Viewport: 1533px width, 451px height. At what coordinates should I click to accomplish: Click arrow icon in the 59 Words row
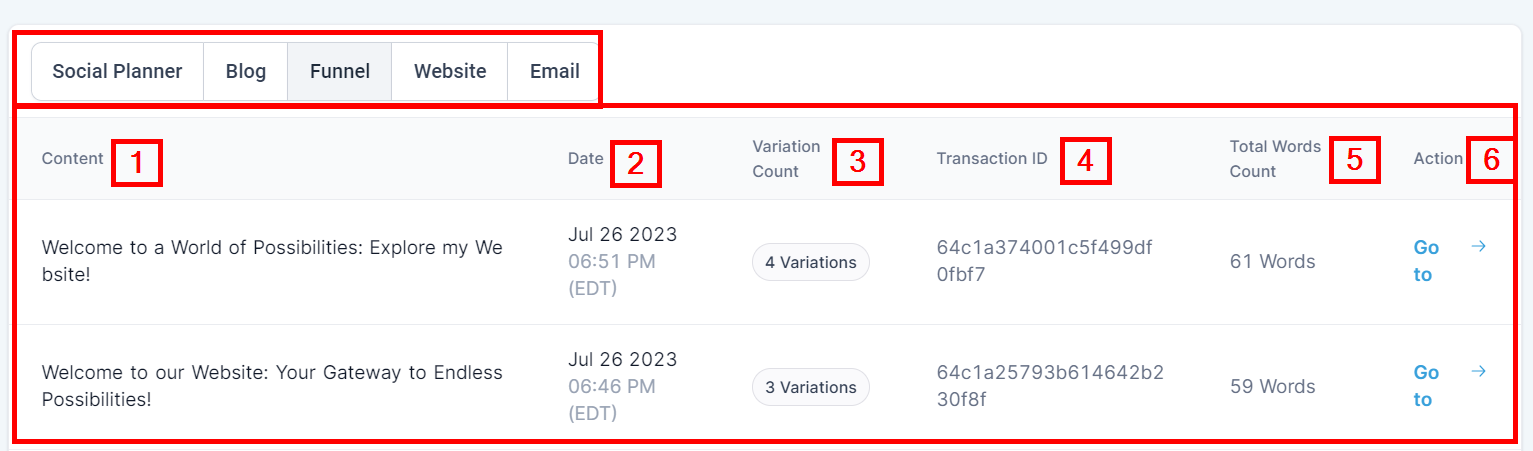(x=1479, y=371)
